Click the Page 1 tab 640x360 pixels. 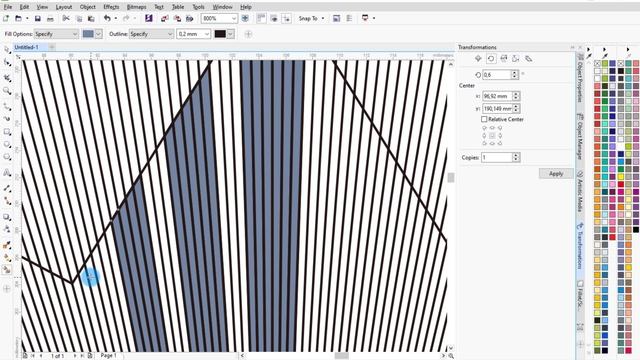109,356
